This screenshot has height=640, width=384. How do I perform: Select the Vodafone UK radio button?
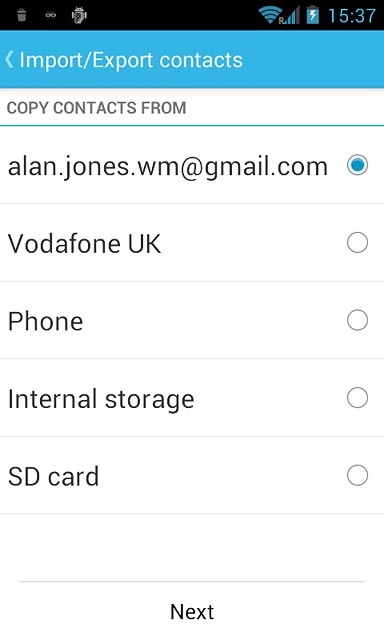coord(357,242)
